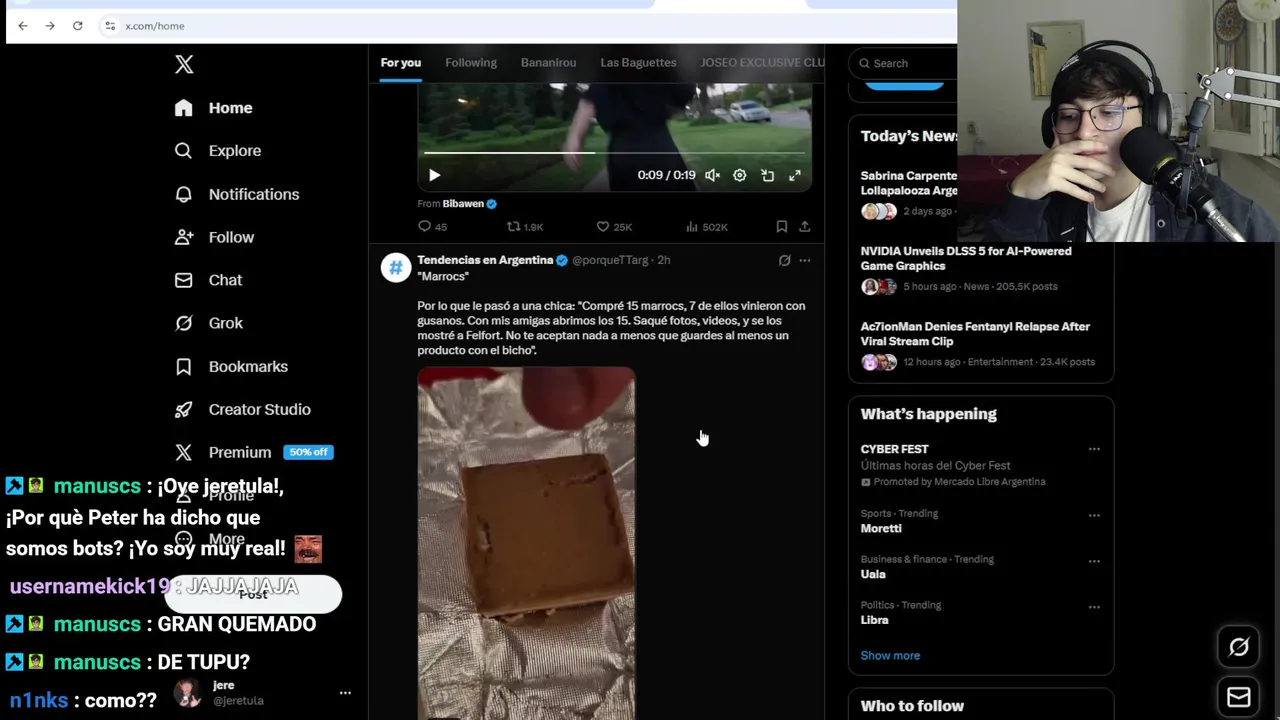1280x720 pixels.
Task: Click Grok explain icon on Marrocs post
Action: (x=784, y=261)
